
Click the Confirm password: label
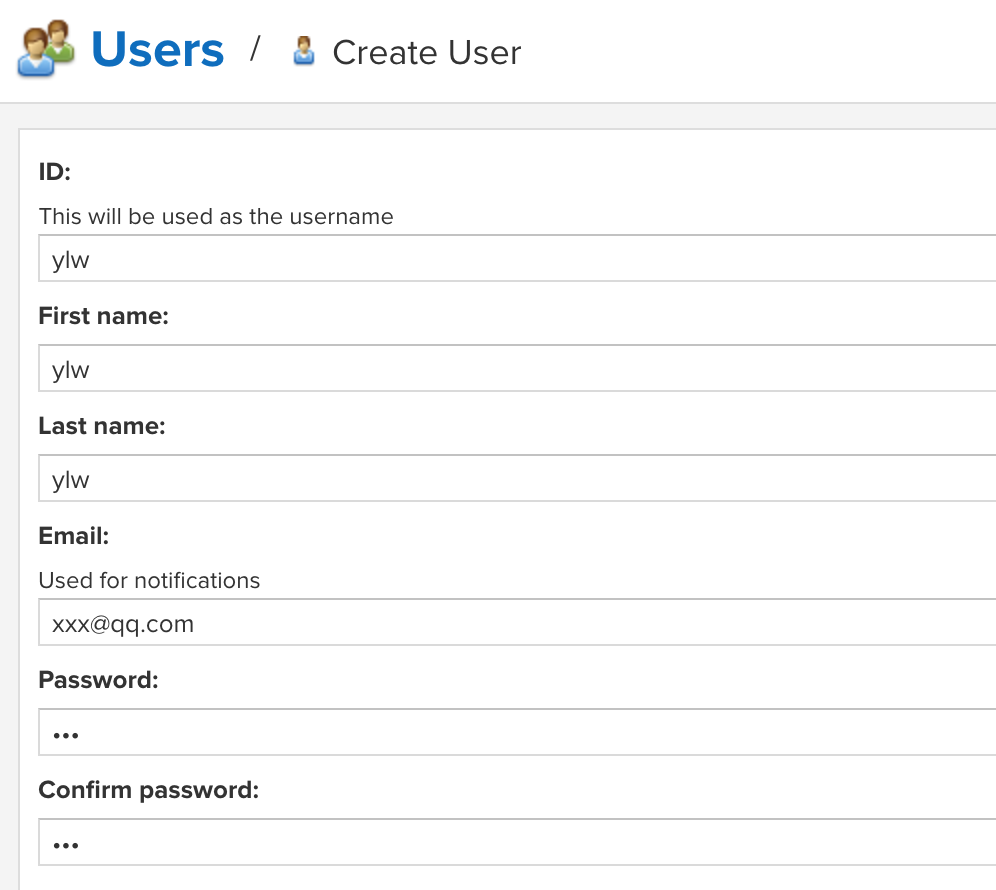[x=149, y=790]
